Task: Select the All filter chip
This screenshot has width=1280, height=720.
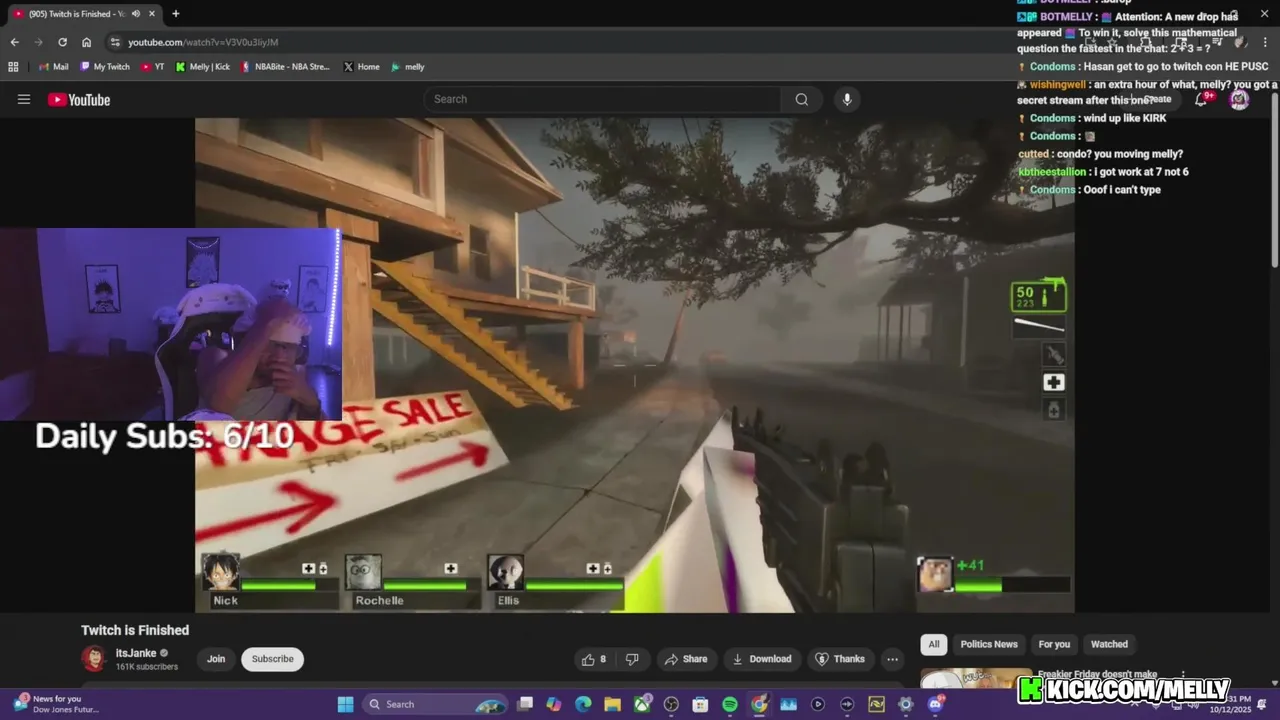Action: 934,644
